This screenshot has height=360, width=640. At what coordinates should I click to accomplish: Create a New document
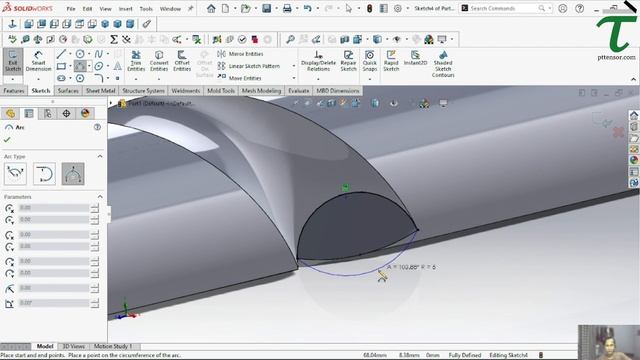[225, 8]
